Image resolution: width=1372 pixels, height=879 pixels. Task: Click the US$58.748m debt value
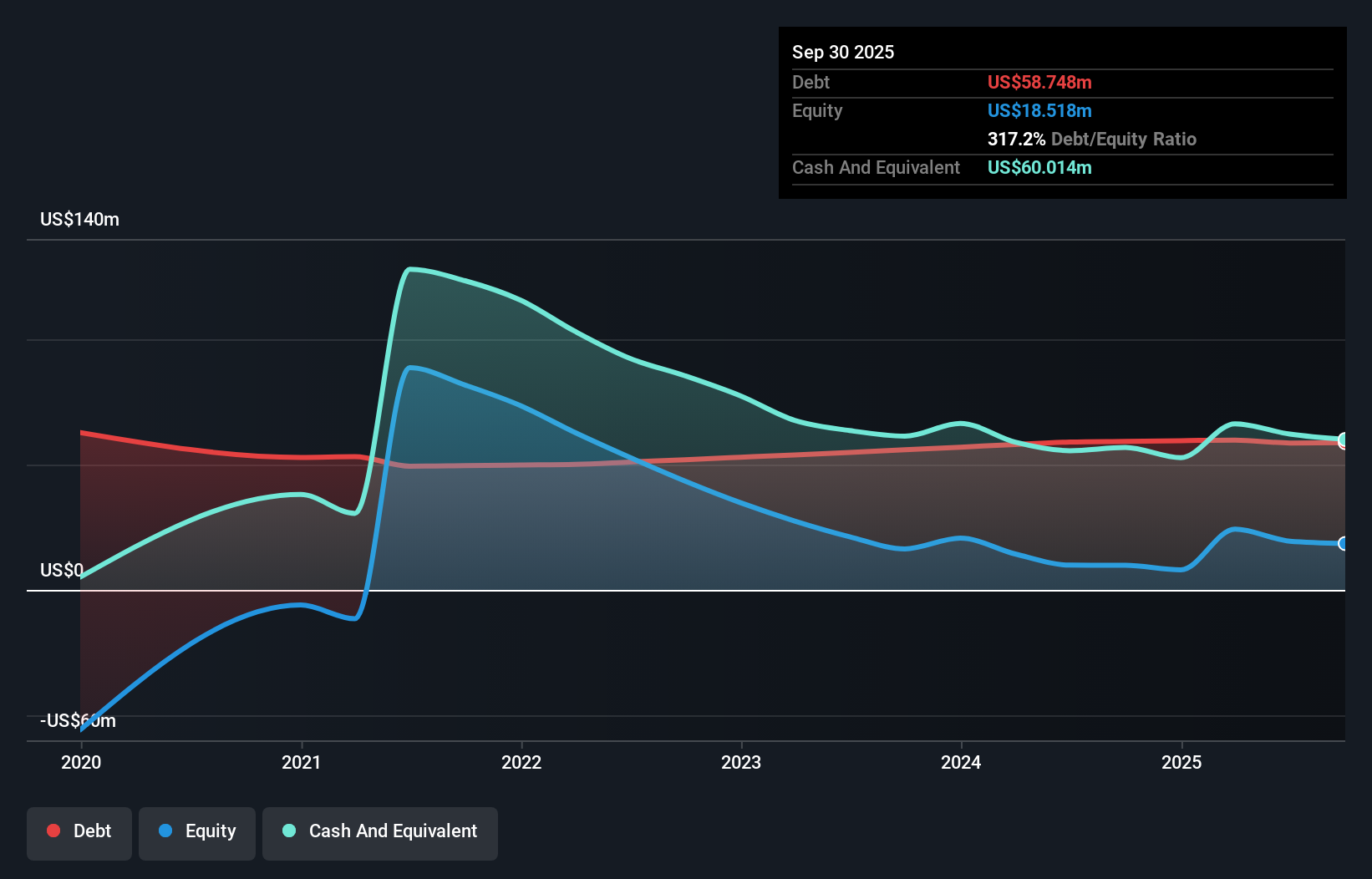(x=1039, y=83)
